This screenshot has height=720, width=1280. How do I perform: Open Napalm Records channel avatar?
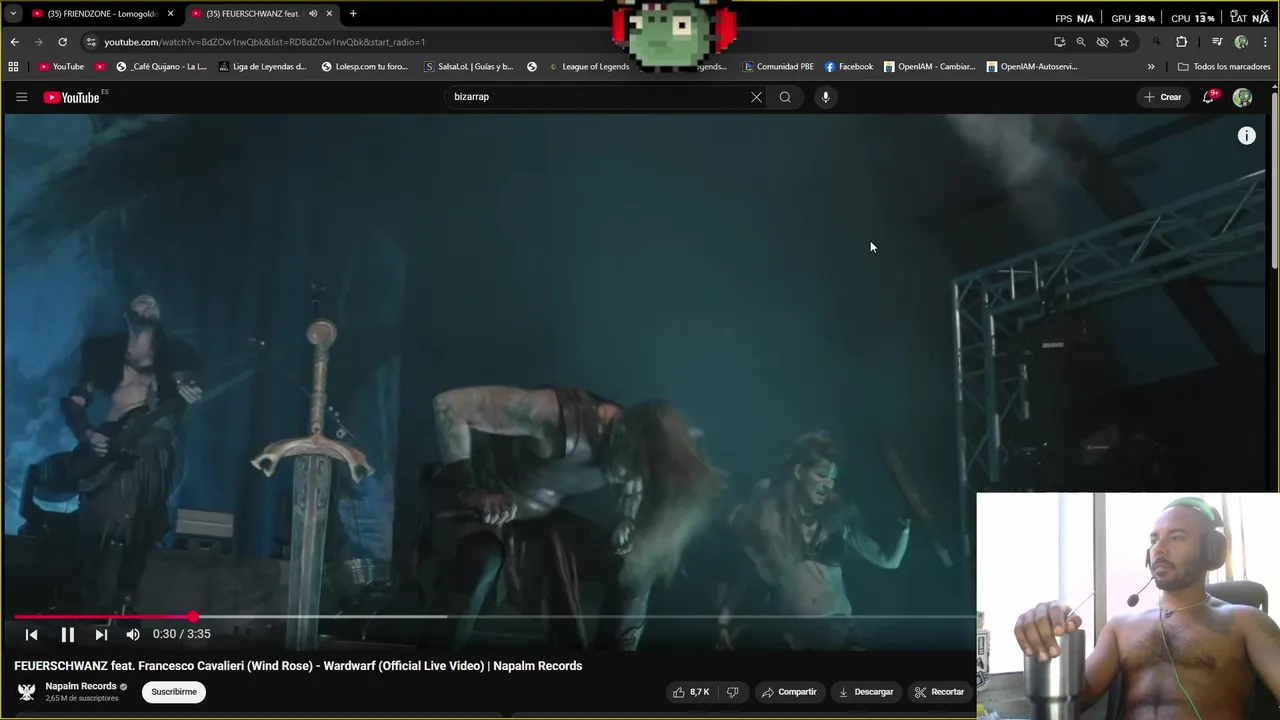point(26,692)
